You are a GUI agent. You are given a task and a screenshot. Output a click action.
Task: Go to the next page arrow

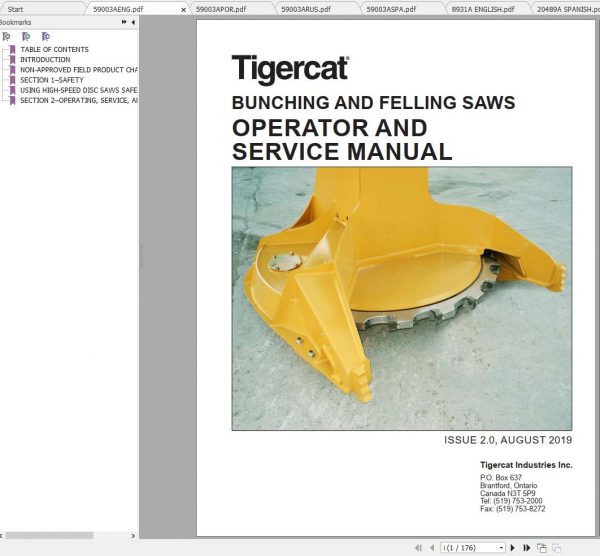point(513,548)
